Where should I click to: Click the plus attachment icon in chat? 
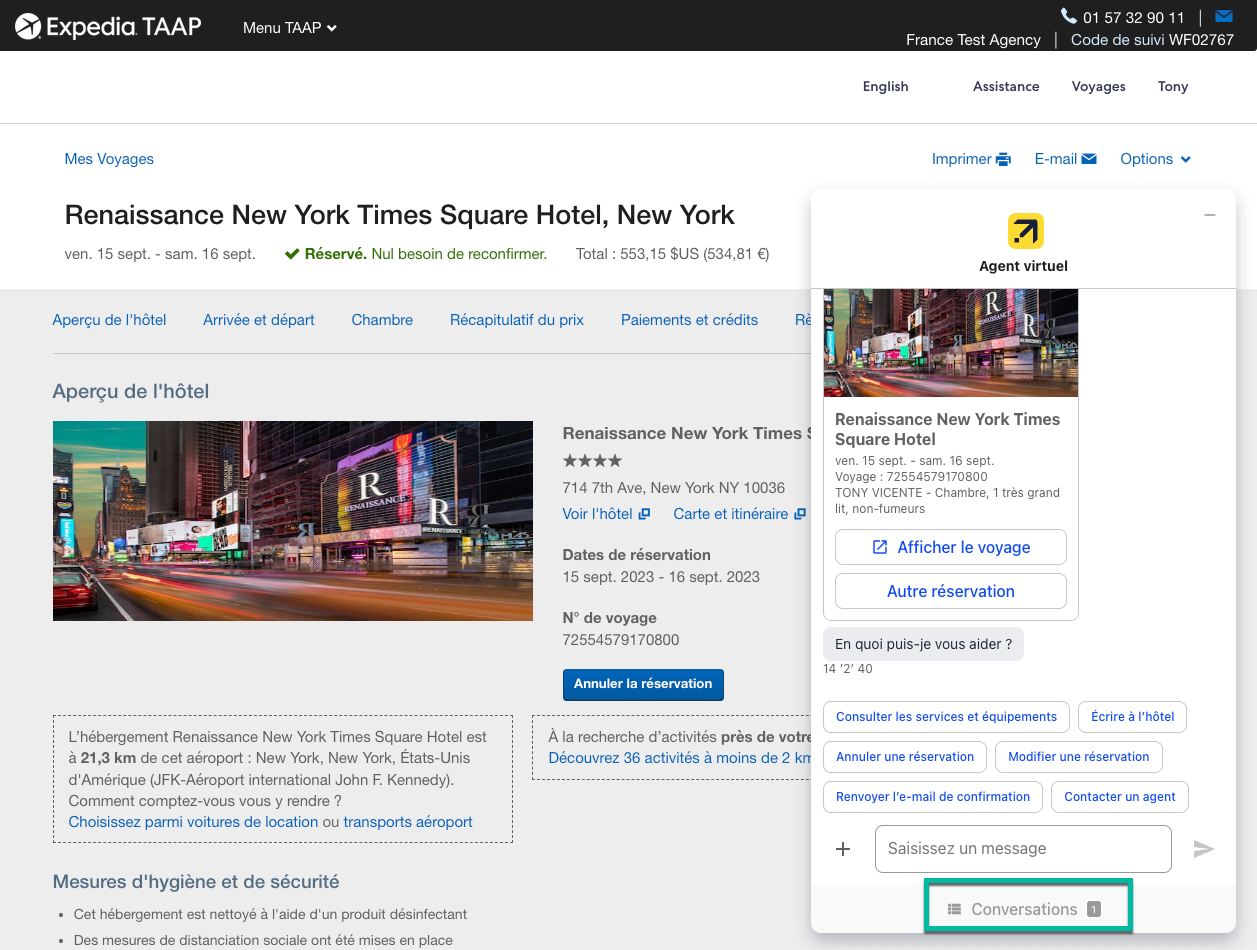843,849
